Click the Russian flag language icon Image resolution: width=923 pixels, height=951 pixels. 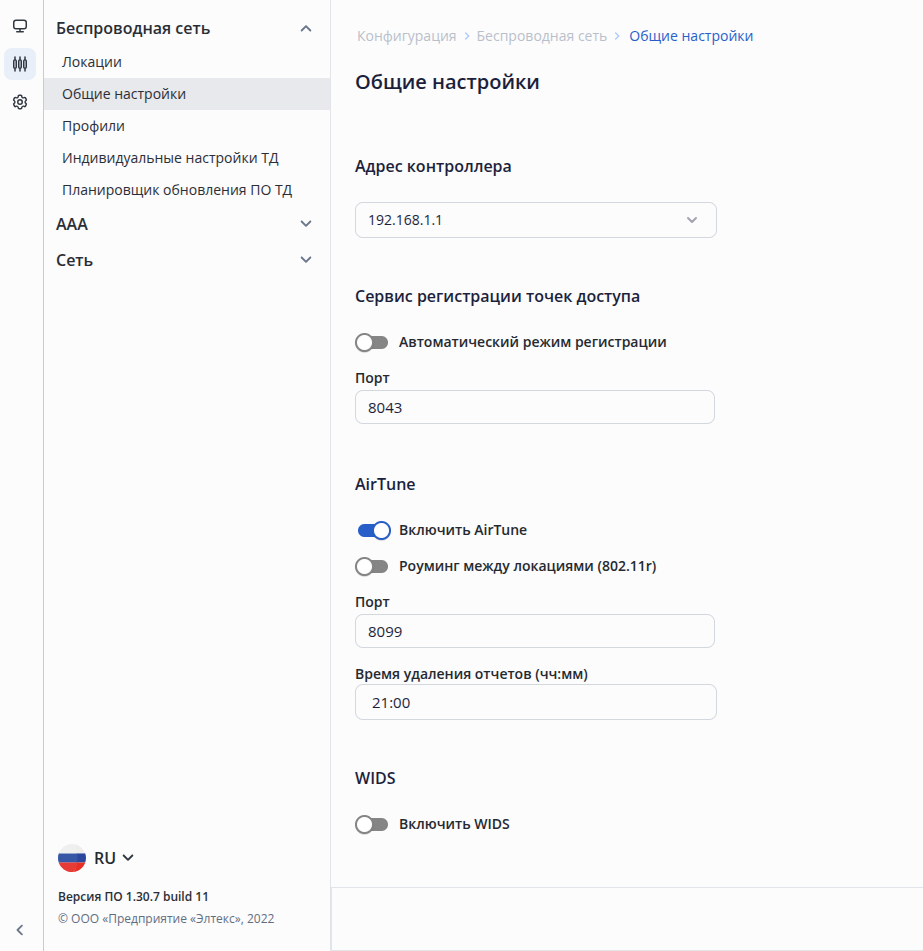tap(72, 858)
